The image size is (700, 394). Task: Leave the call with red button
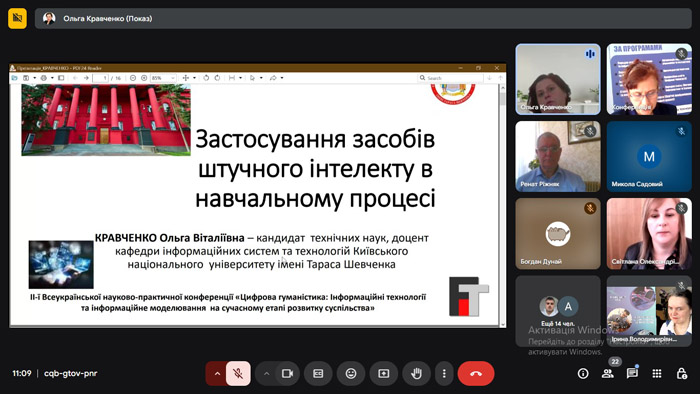(x=476, y=373)
